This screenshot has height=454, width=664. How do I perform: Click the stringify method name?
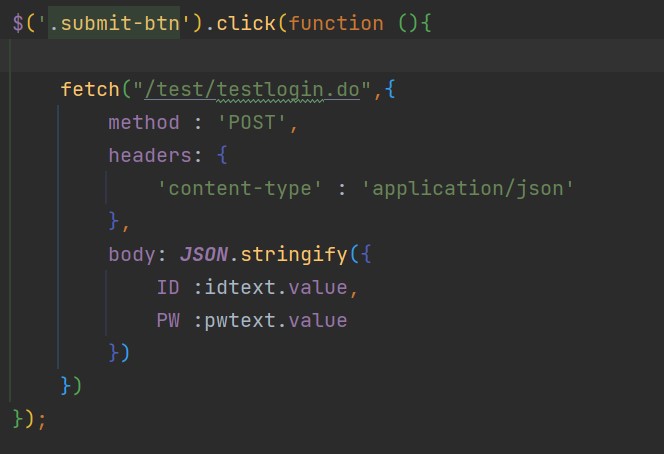pos(294,255)
